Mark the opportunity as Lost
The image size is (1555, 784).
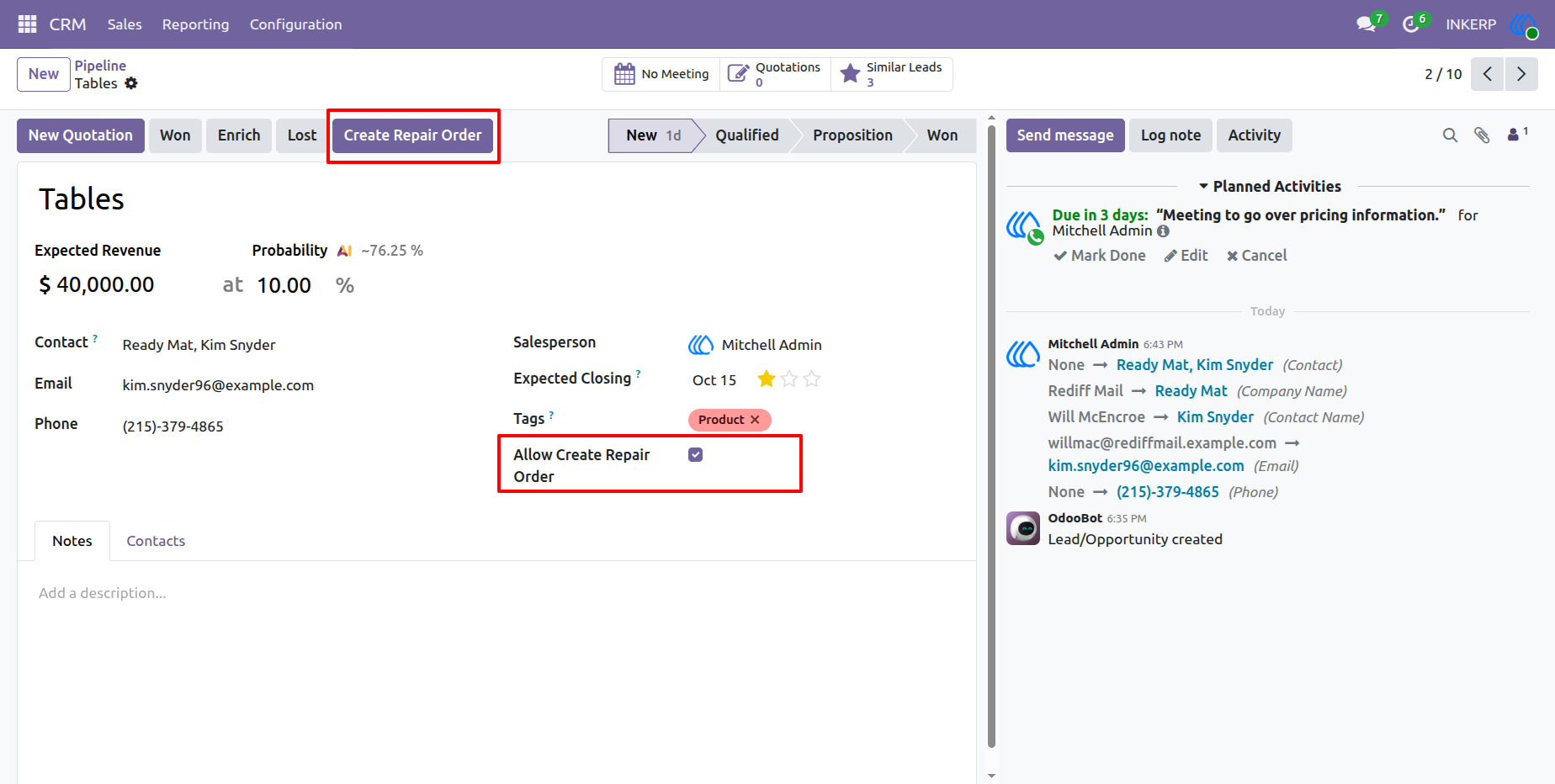click(302, 135)
